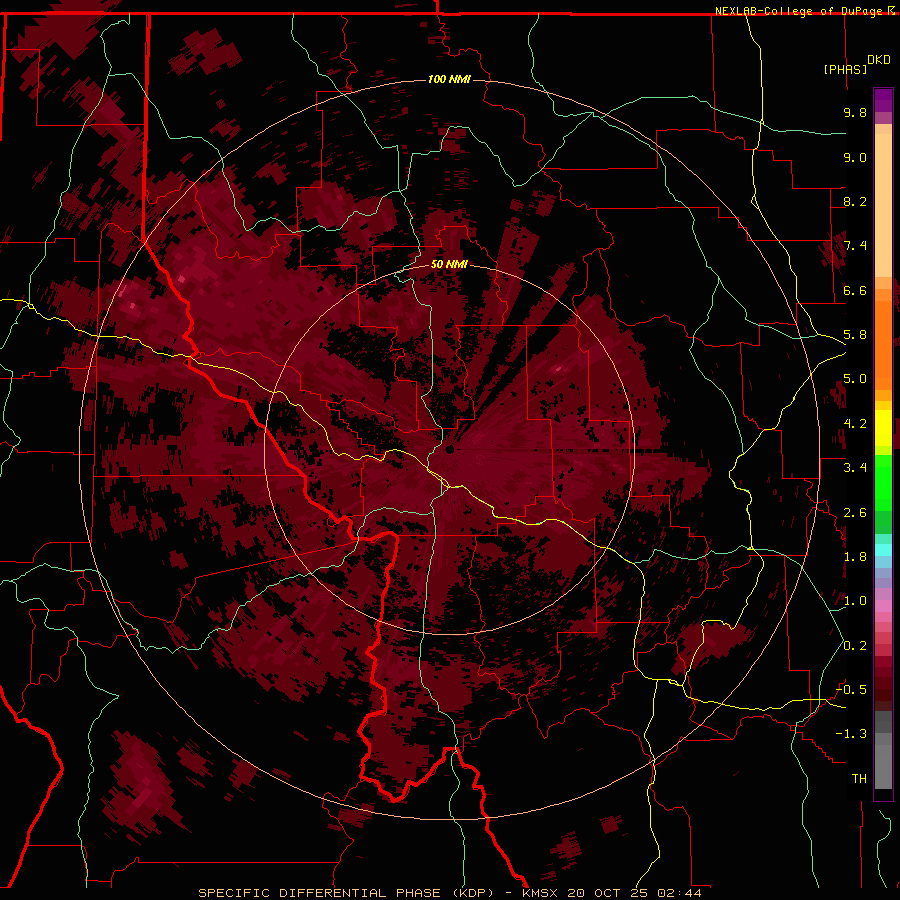Click the 1.0 legend value
Screen dimensions: 900x900
[855, 601]
